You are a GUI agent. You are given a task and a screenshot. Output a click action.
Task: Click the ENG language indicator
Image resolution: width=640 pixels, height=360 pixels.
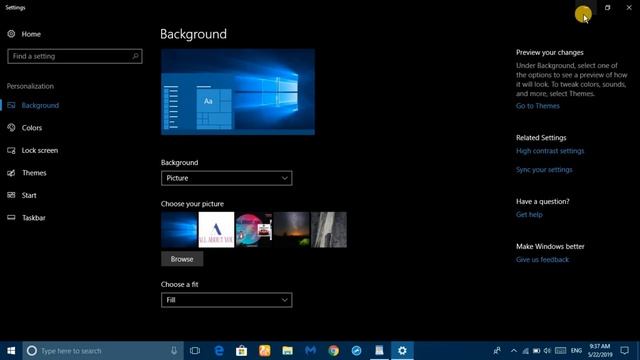[576, 351]
